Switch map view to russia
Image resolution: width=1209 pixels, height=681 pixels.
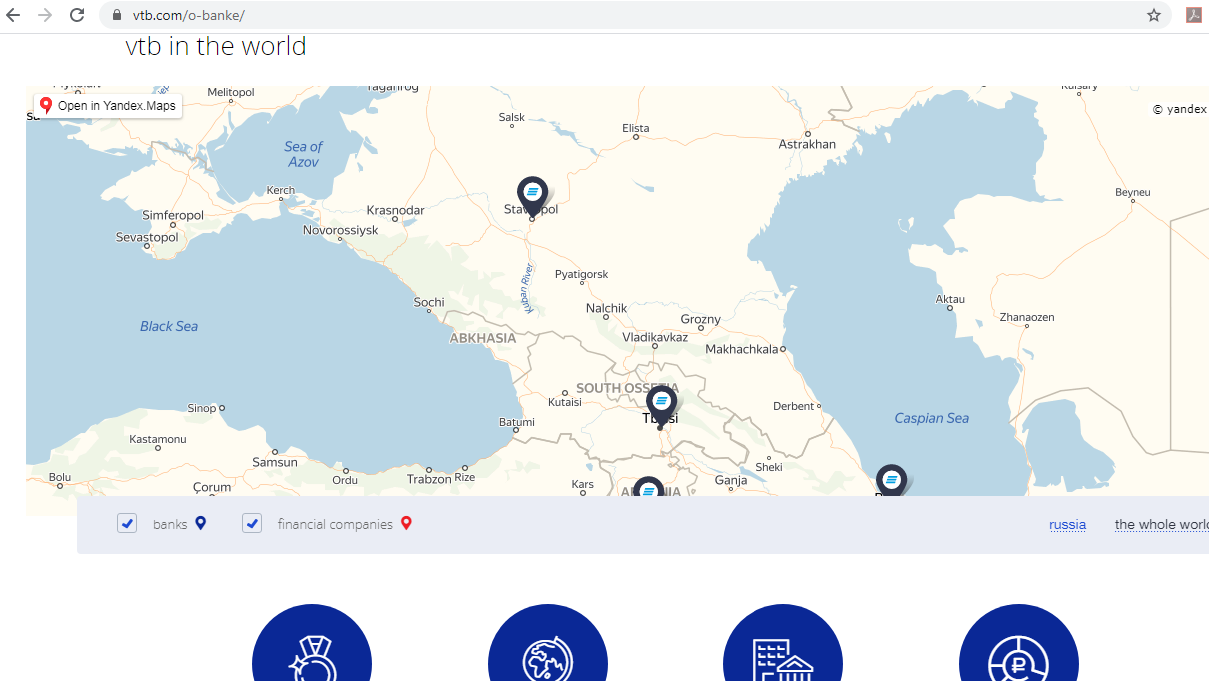click(x=1067, y=524)
